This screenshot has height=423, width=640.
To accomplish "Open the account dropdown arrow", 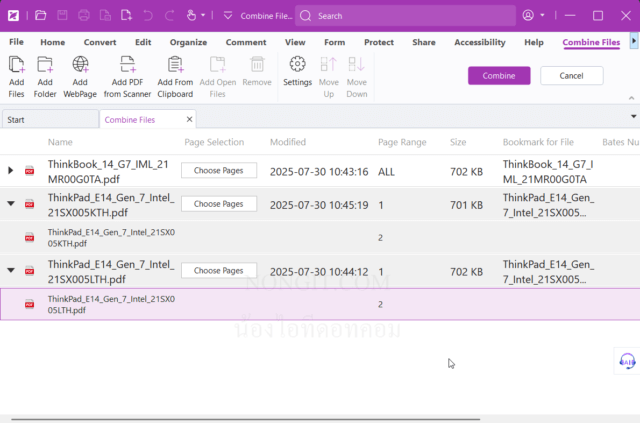I will coord(542,16).
